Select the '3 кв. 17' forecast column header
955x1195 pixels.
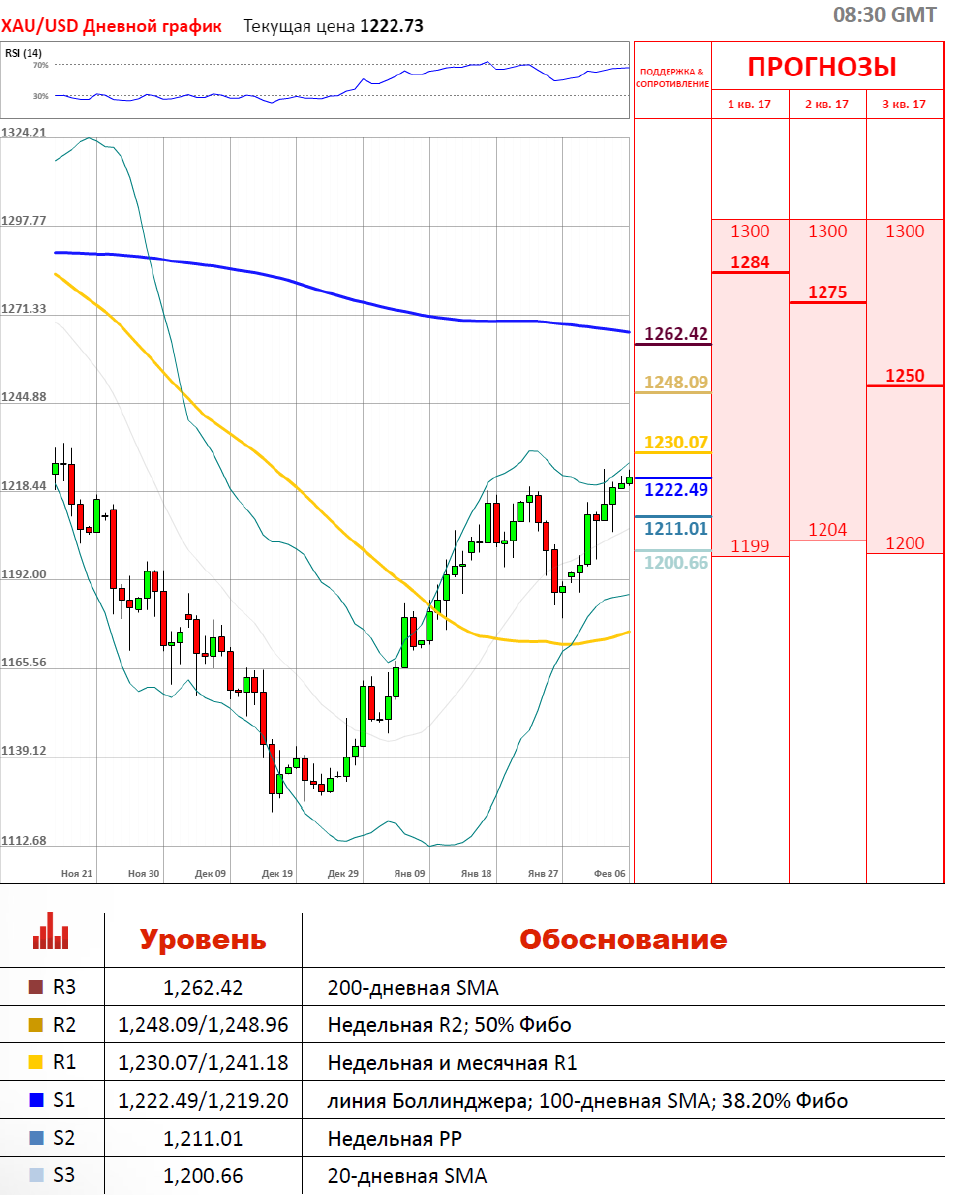(x=904, y=104)
